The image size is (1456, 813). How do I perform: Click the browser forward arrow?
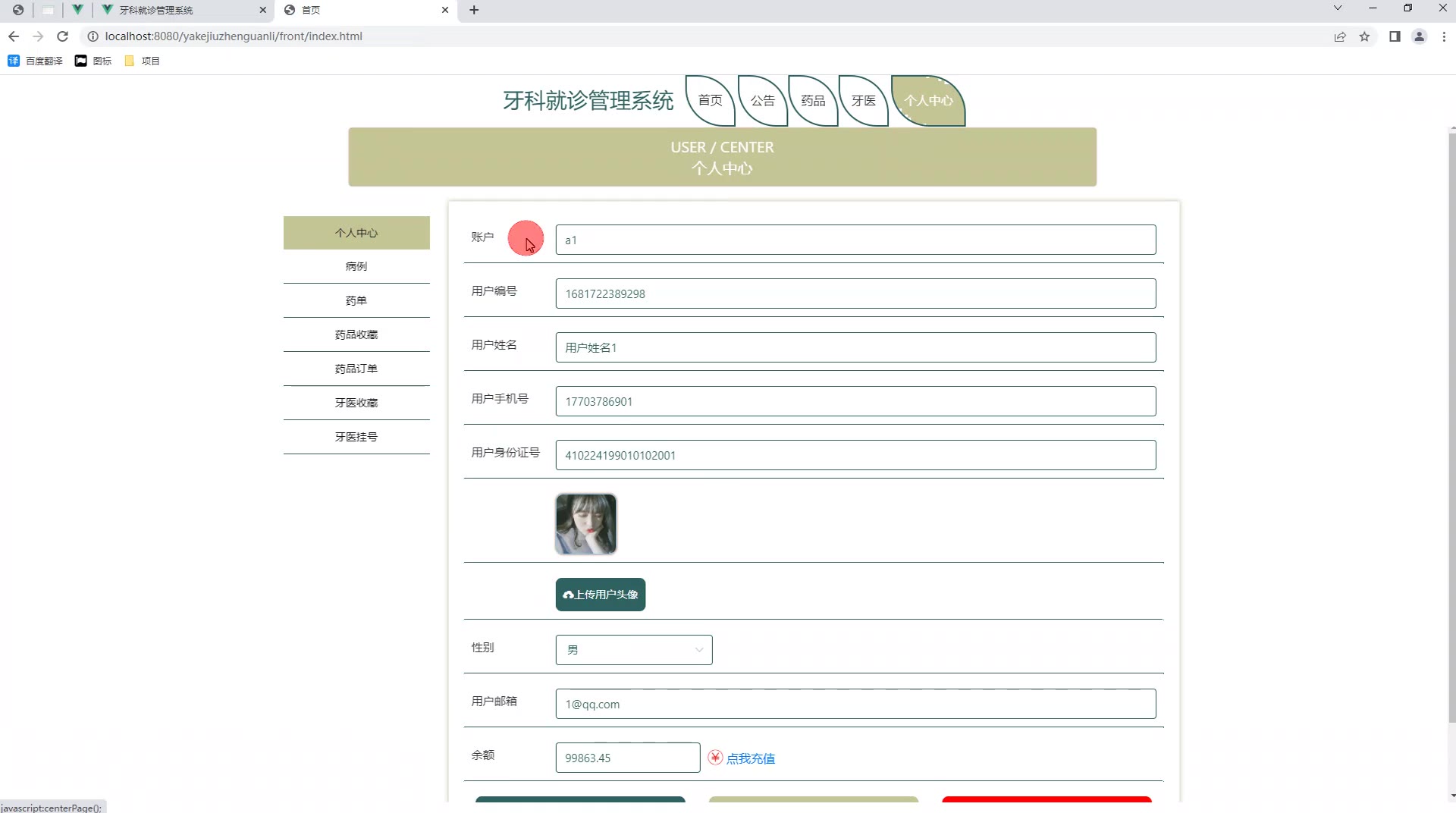(x=38, y=36)
